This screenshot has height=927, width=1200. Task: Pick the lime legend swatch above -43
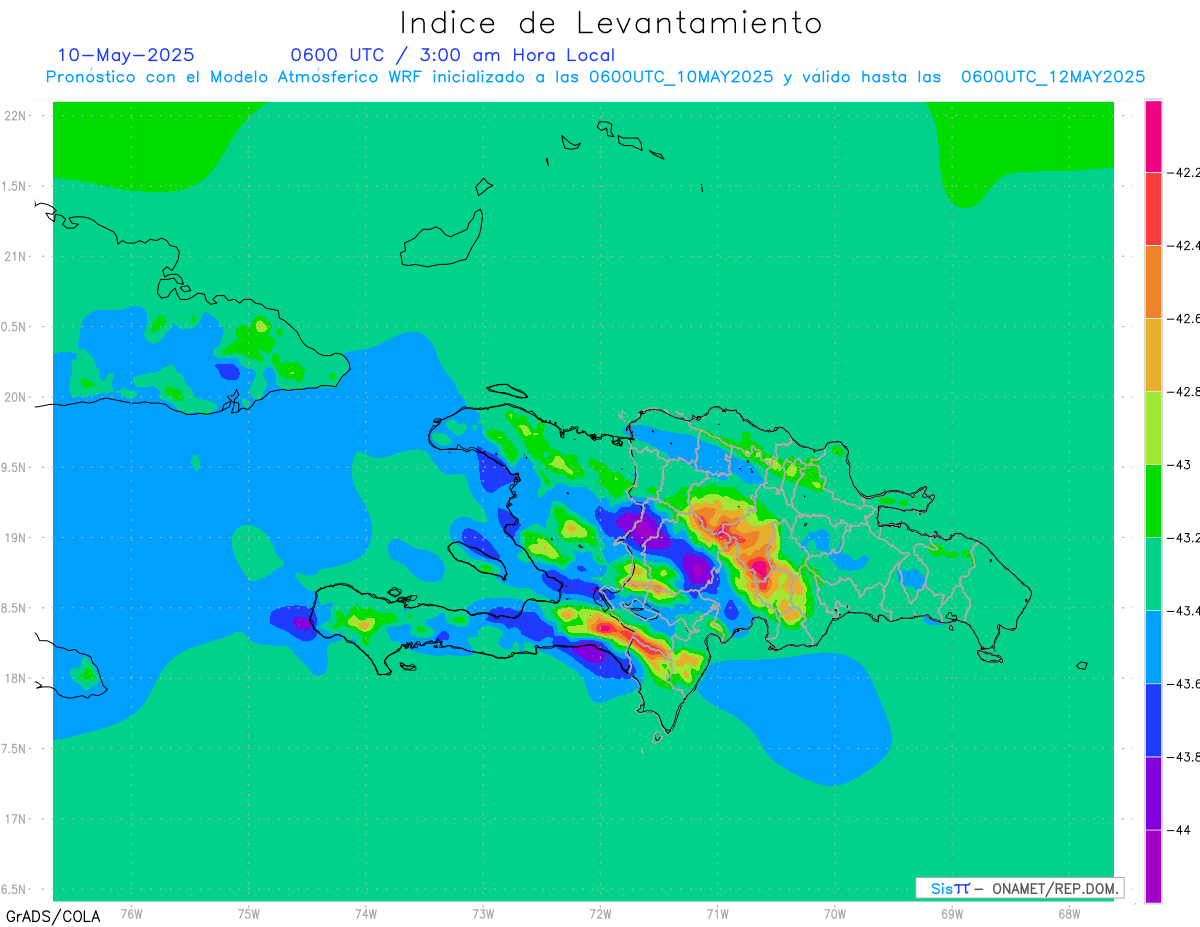[1153, 428]
